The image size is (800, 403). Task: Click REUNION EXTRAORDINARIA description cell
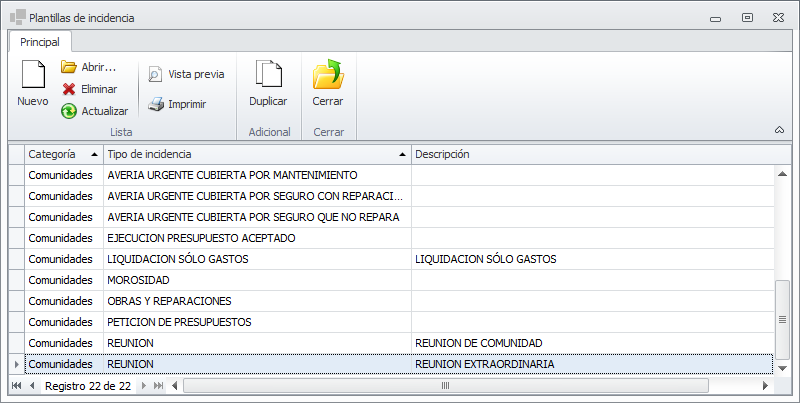tap(593, 364)
